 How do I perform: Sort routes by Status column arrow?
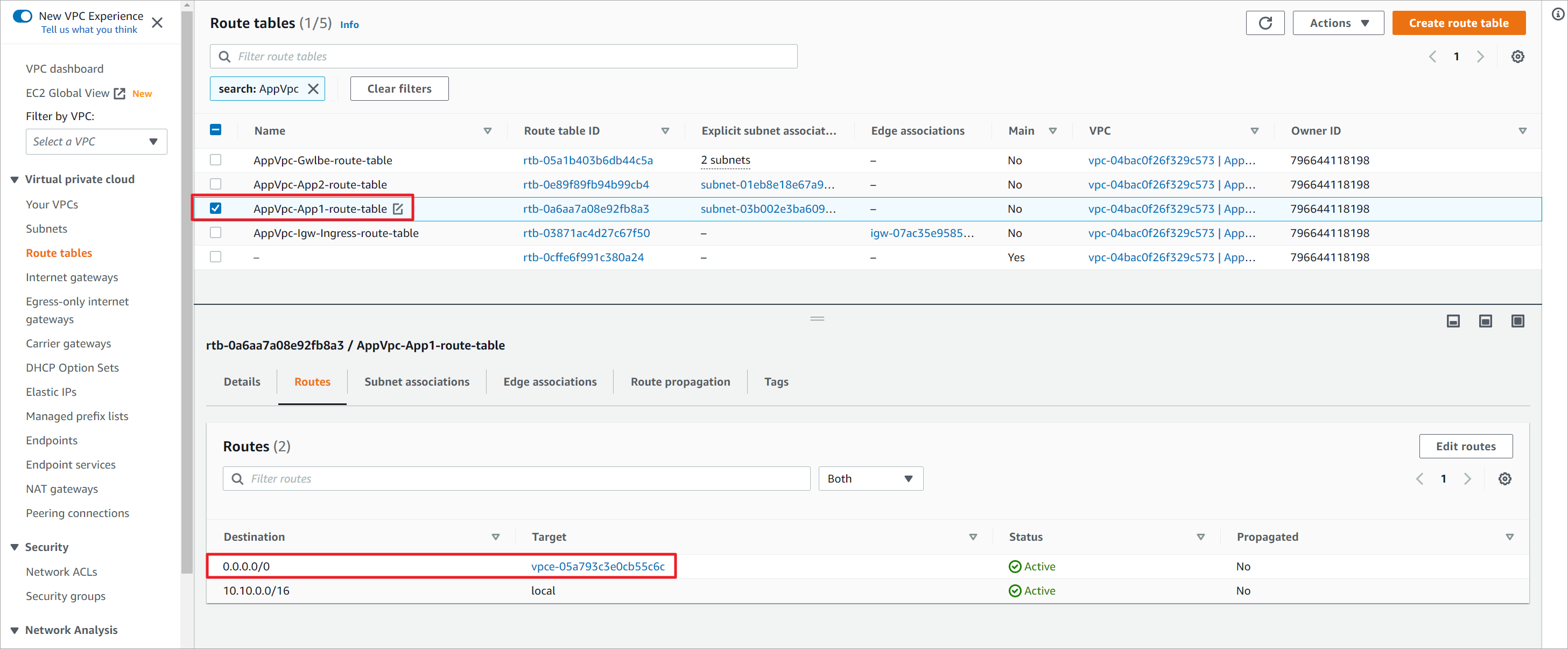(1200, 537)
